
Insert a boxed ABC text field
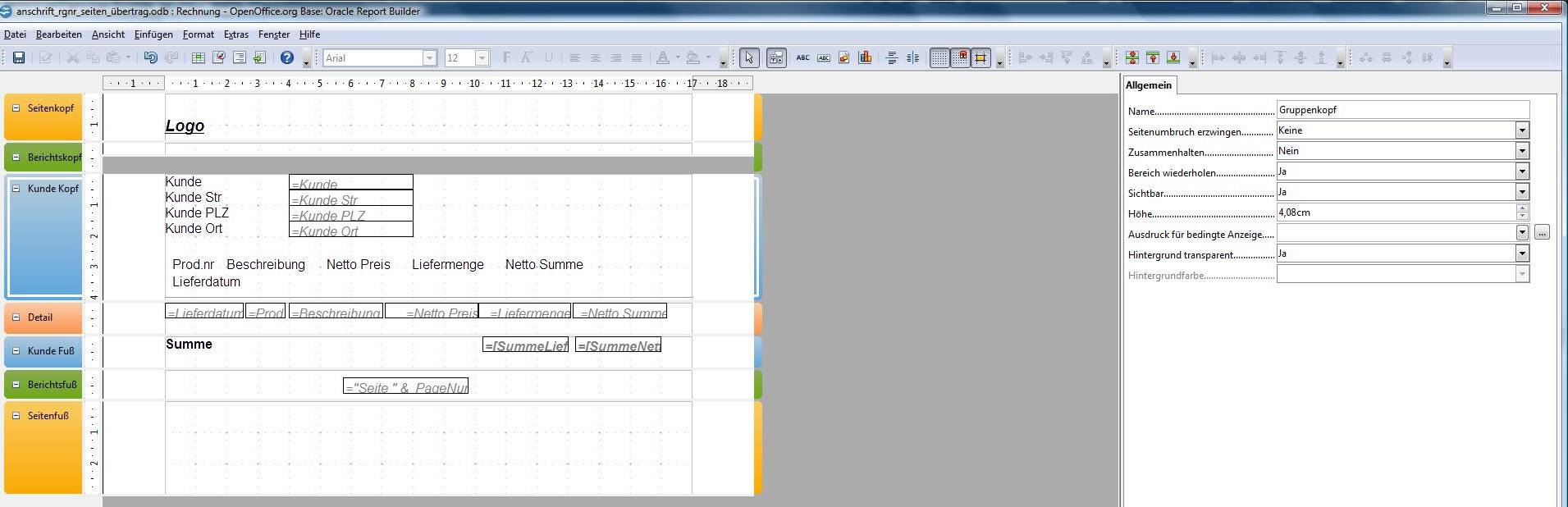point(823,57)
